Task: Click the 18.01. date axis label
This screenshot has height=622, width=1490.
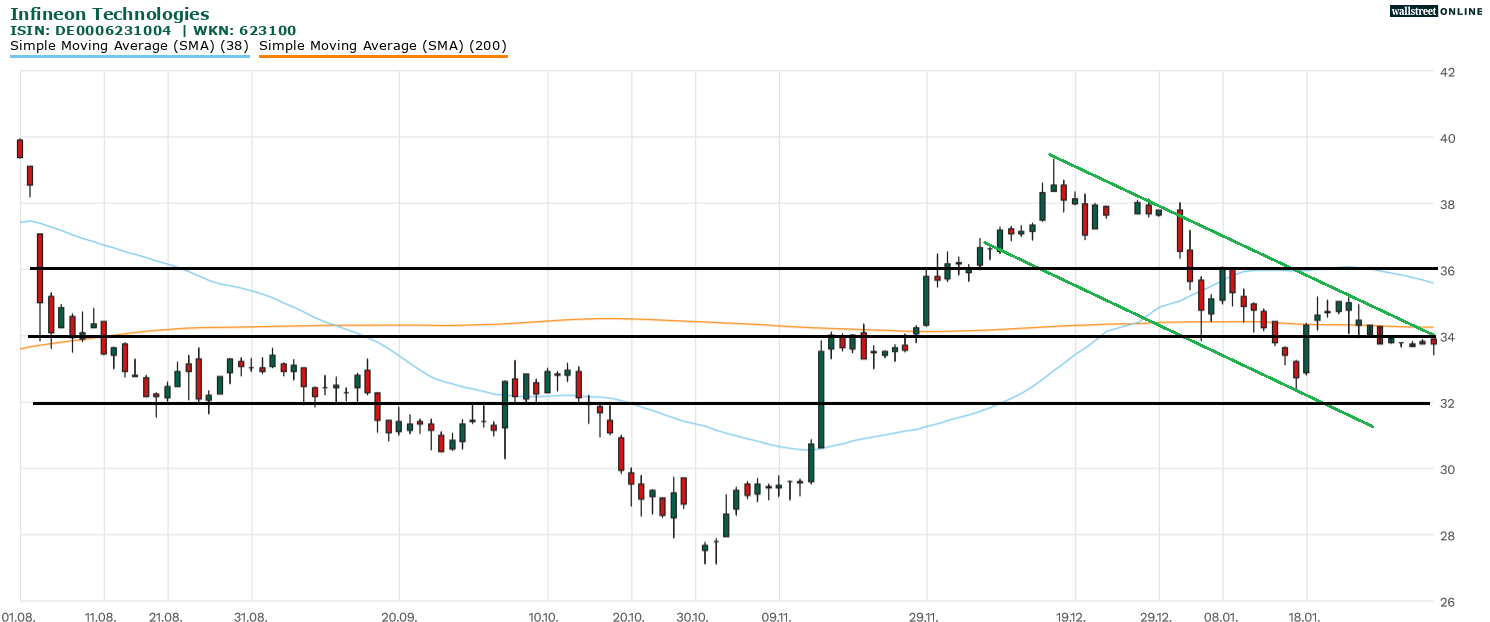Action: click(1305, 617)
